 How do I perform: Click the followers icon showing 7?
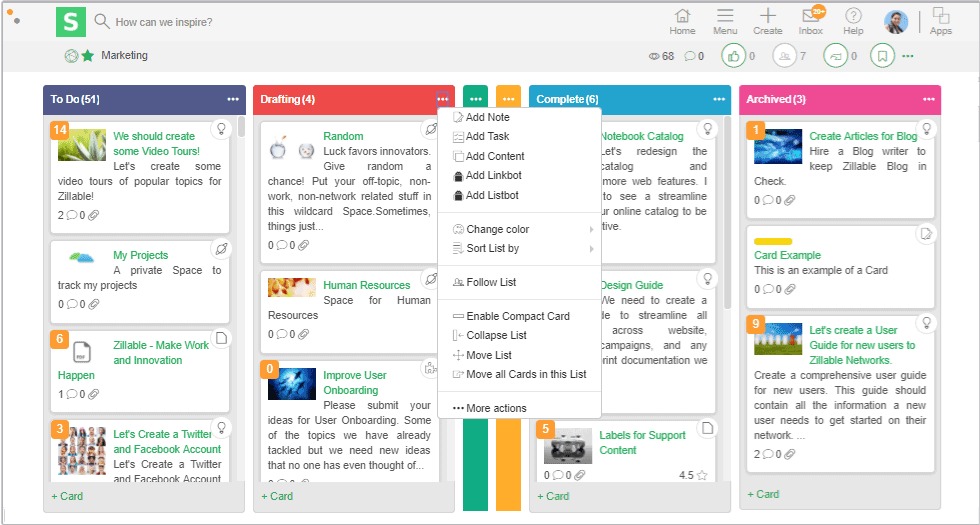(x=784, y=56)
